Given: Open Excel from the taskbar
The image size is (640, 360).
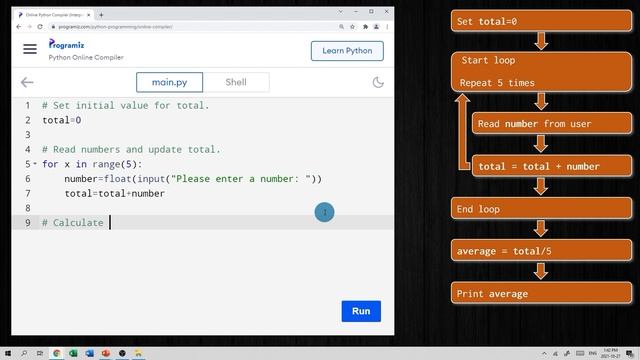Looking at the screenshot, I should coord(73,353).
